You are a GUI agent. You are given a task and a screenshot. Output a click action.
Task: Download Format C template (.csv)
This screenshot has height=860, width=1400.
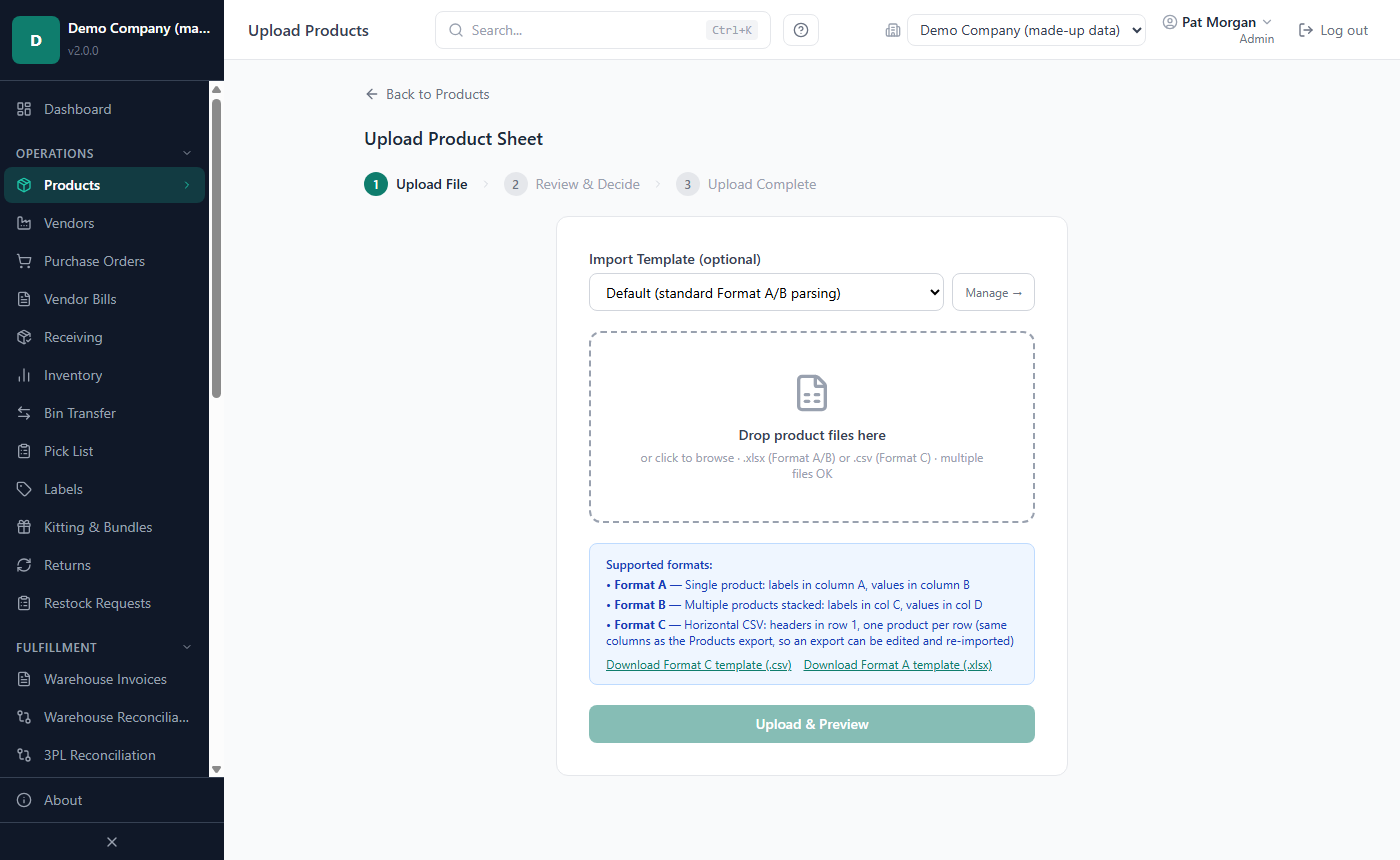[699, 664]
